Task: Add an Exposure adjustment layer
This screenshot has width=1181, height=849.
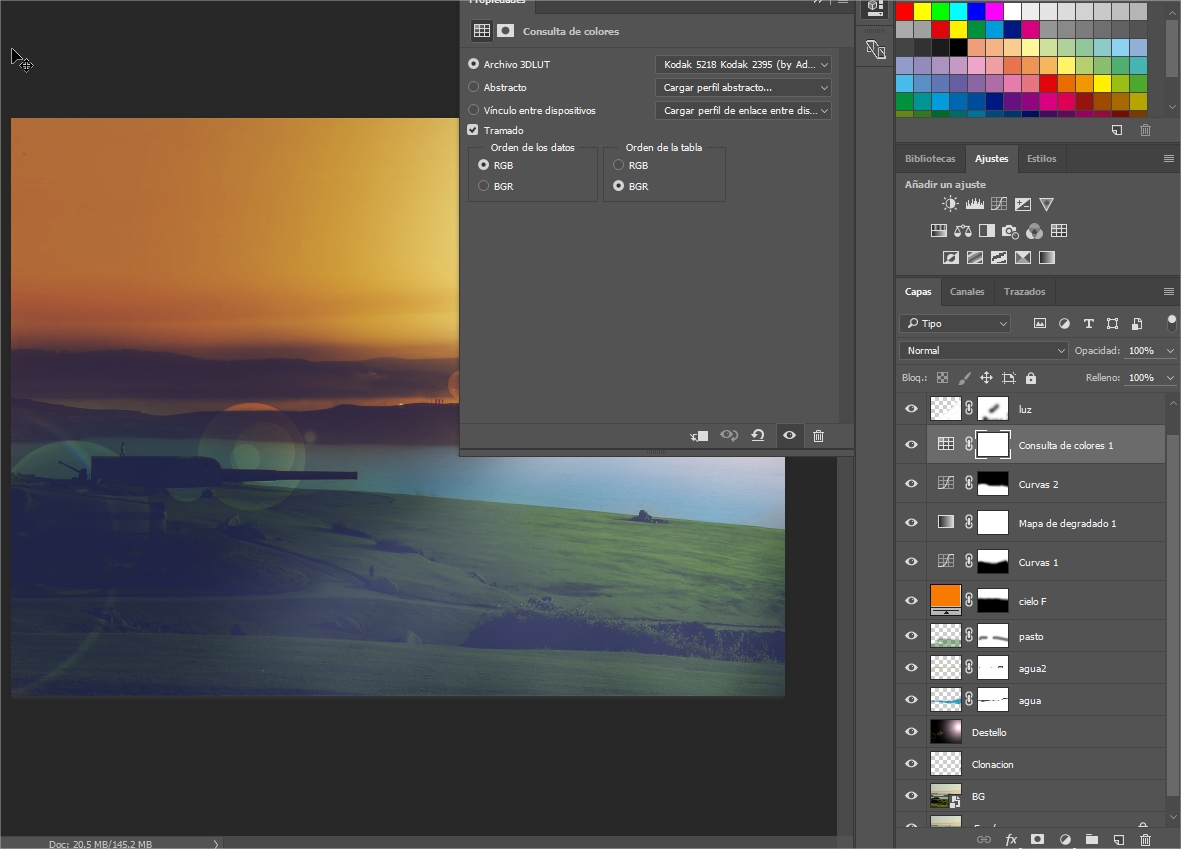Action: (x=1023, y=204)
